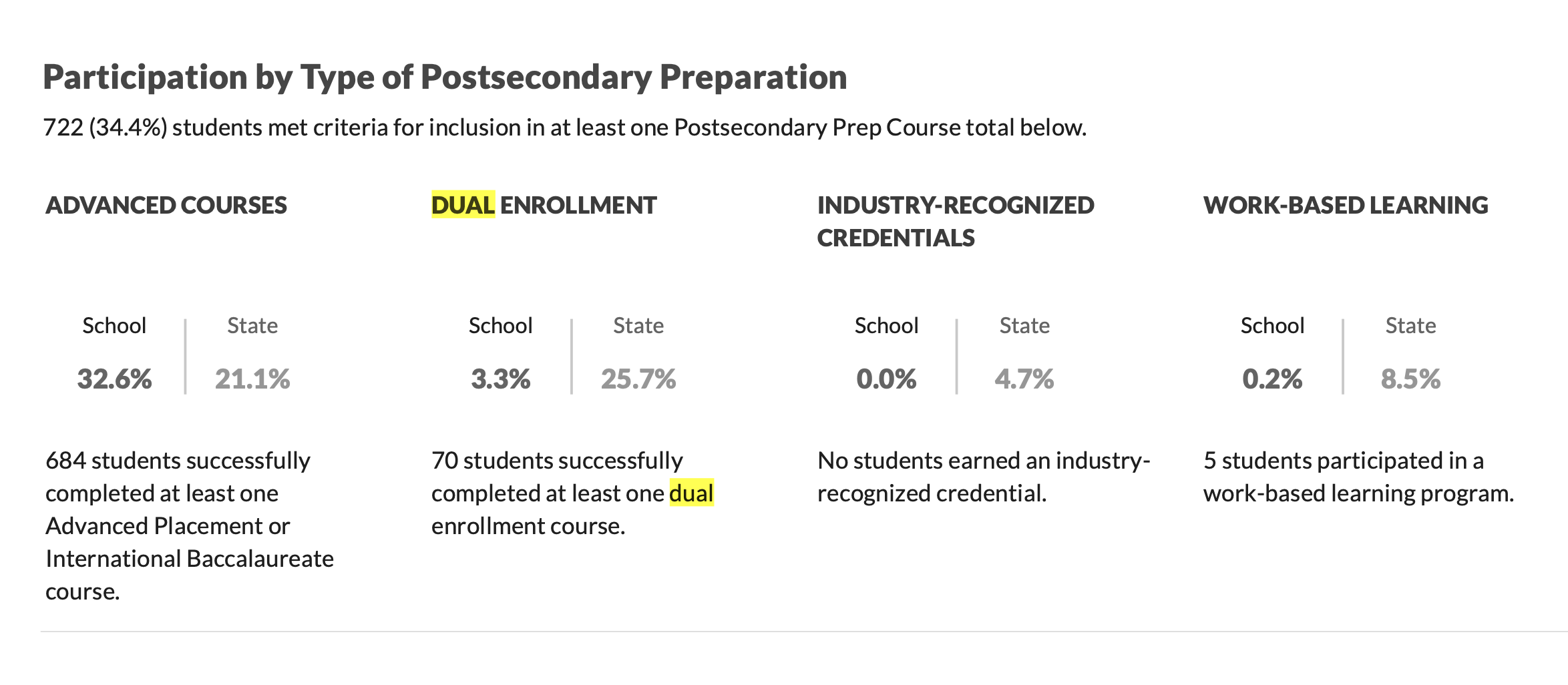Image resolution: width=1568 pixels, height=685 pixels.
Task: Click the 32.6% school advanced courses value
Action: (x=114, y=379)
